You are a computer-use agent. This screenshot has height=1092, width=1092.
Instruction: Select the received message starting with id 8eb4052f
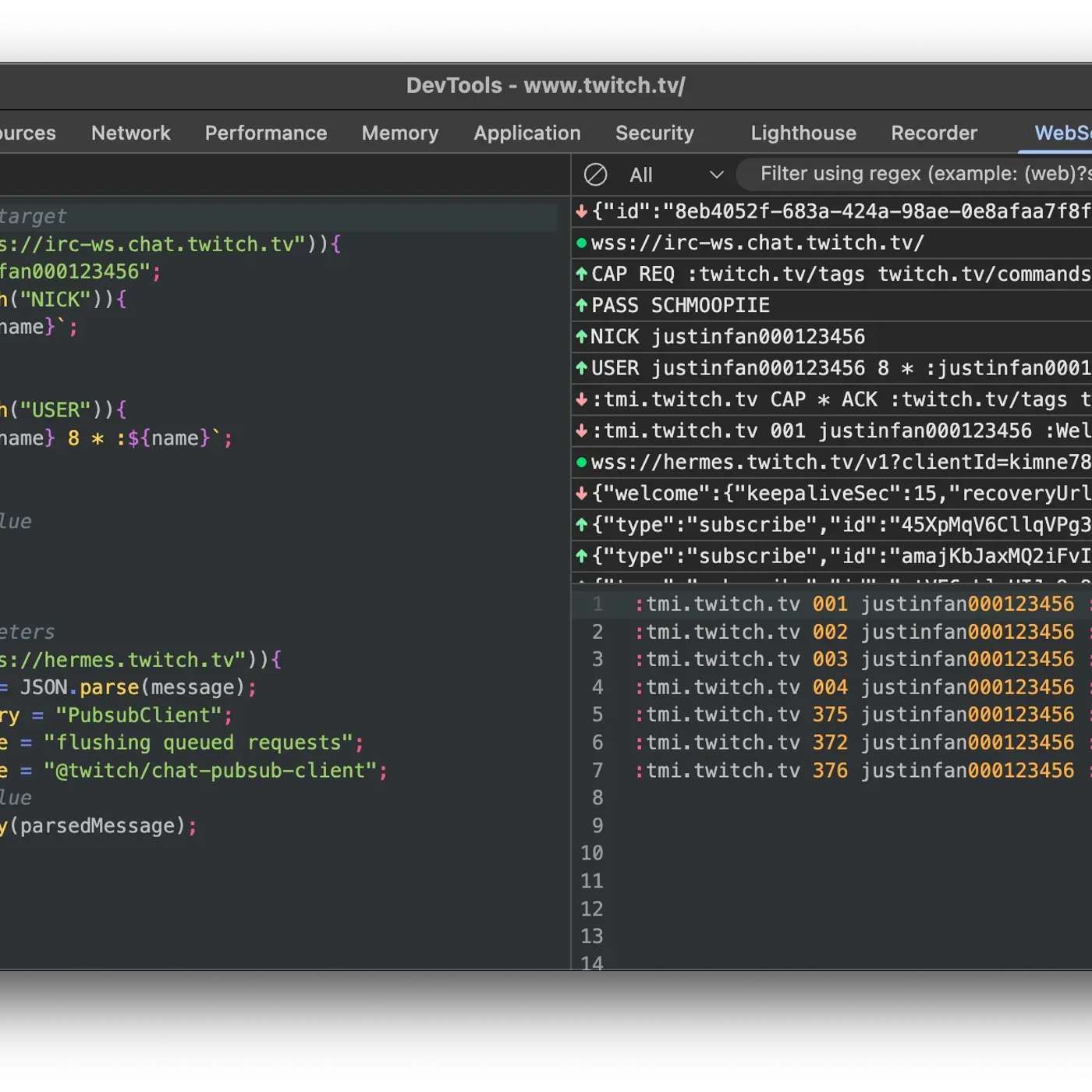pos(831,211)
